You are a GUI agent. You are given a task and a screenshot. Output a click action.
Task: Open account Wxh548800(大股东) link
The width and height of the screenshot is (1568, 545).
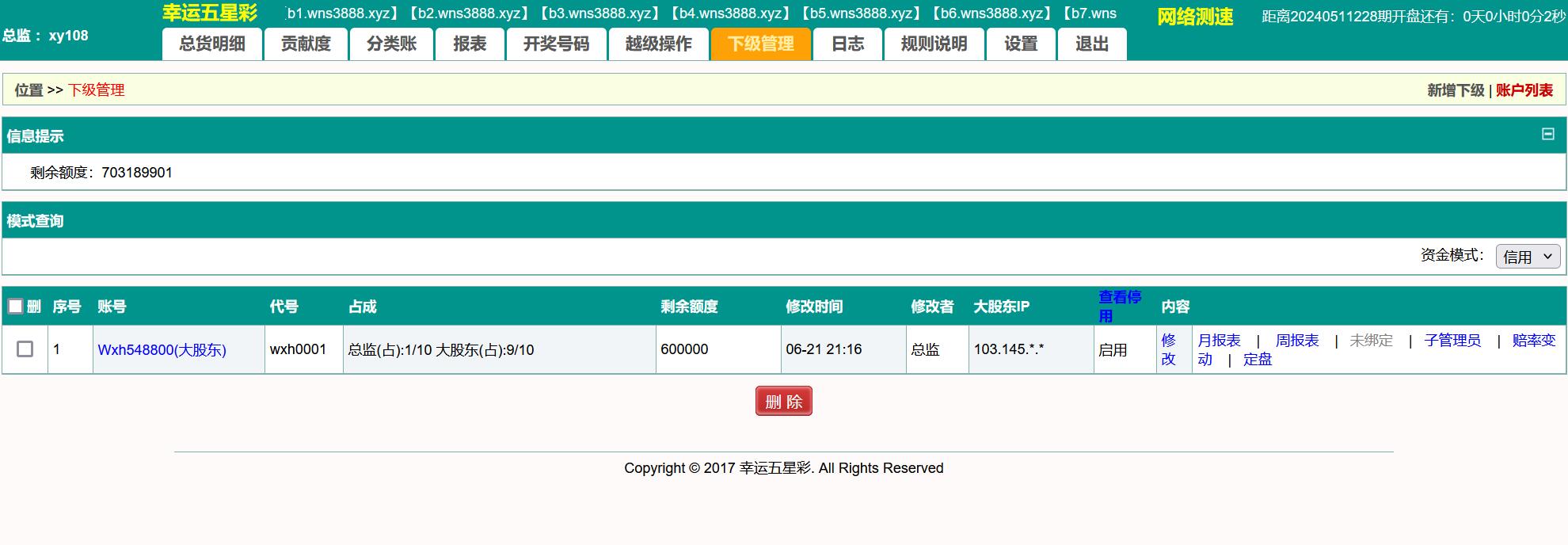coord(162,350)
